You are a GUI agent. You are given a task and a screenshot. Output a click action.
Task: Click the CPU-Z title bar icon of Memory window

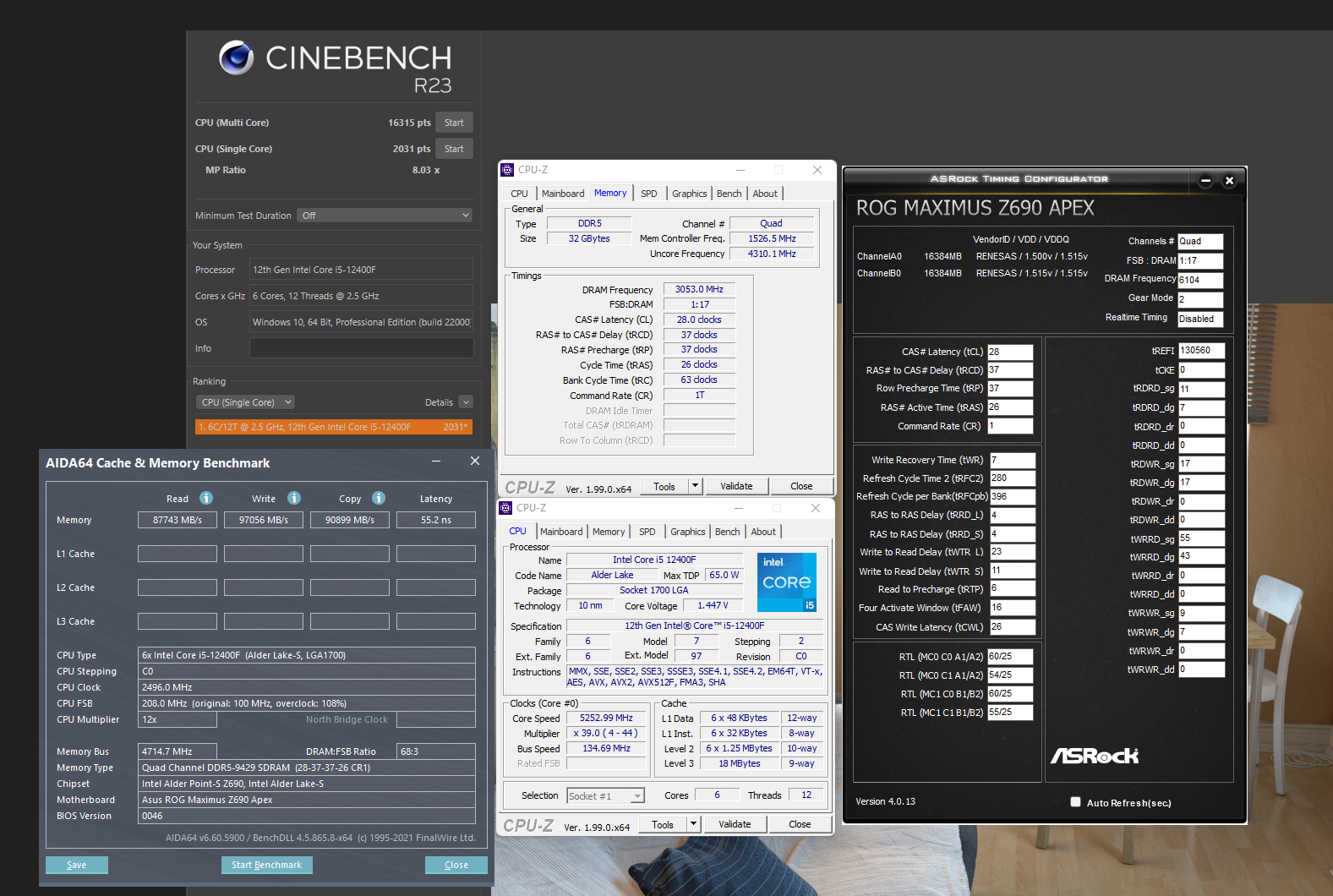(507, 170)
